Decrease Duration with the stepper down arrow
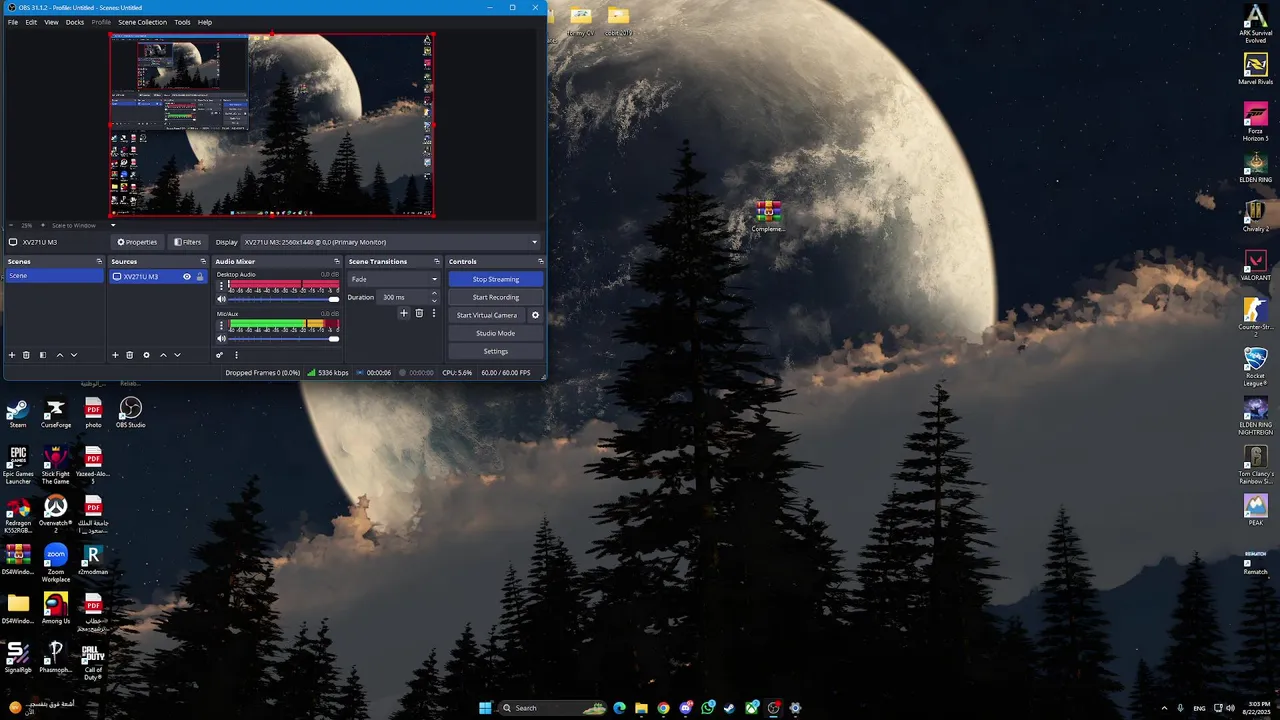Viewport: 1280px width, 720px height. (x=434, y=300)
